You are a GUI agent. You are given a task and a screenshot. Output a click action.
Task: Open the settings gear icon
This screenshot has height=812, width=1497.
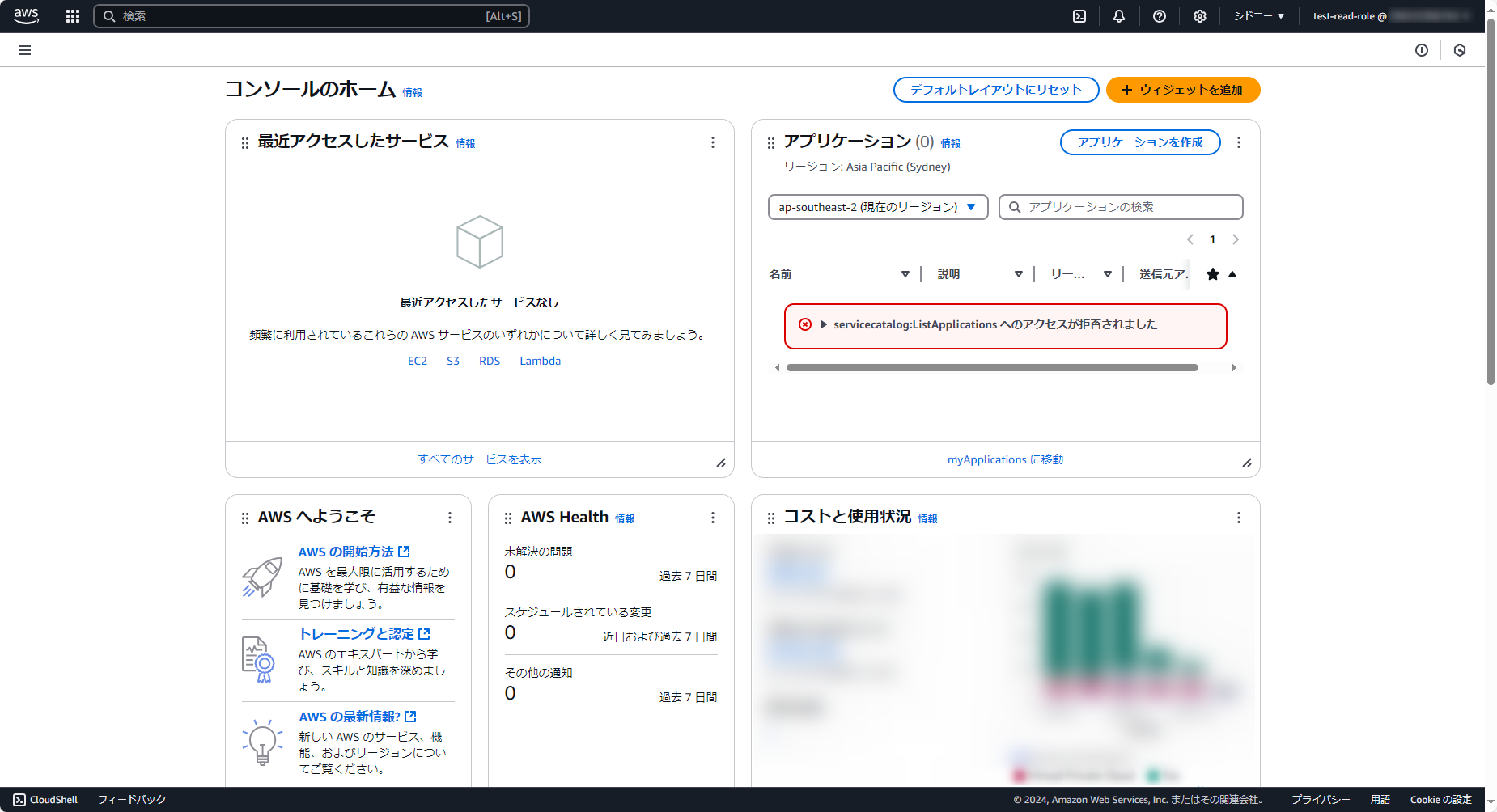[1200, 16]
